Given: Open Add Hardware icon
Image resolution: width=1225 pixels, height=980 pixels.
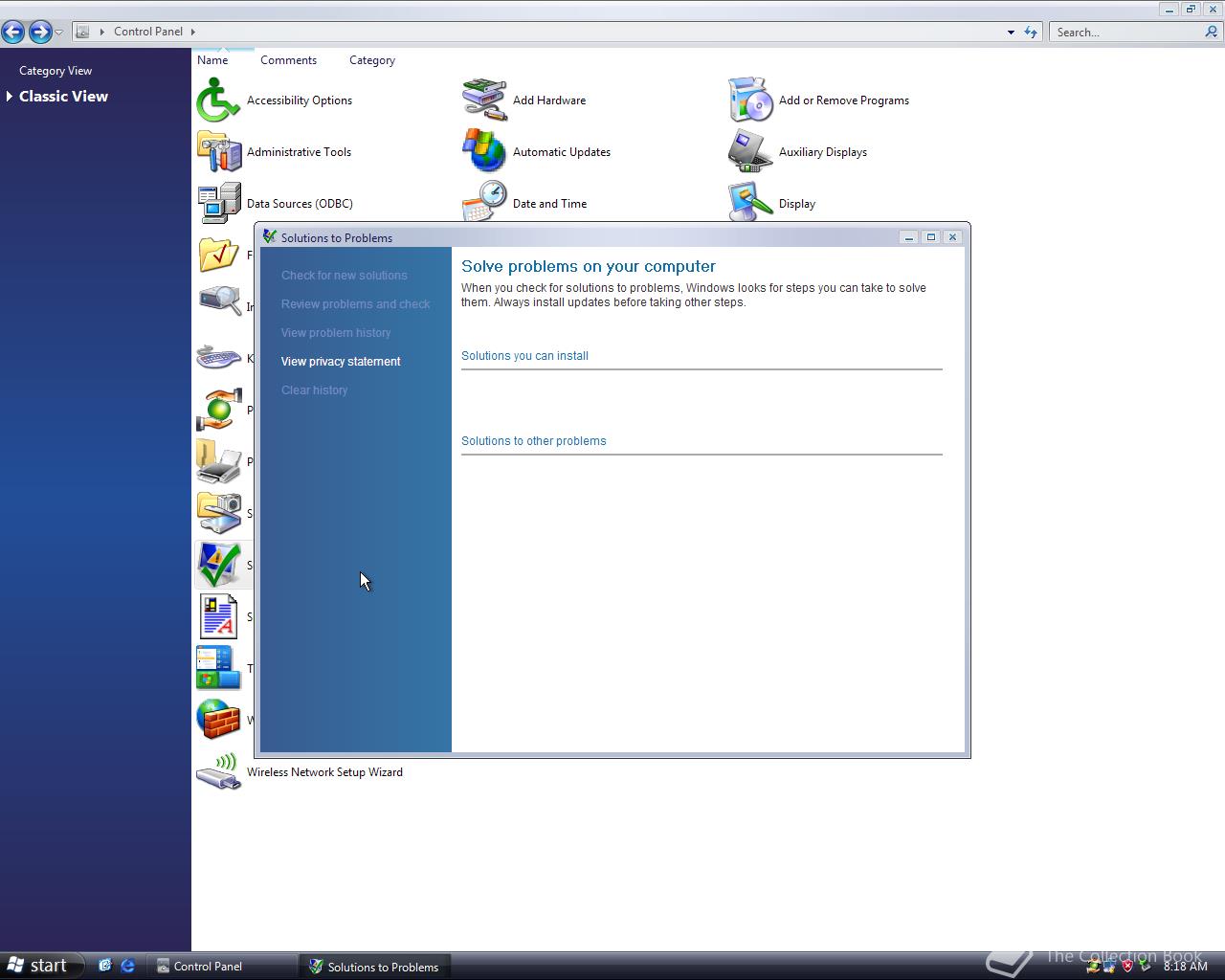Looking at the screenshot, I should 484,100.
